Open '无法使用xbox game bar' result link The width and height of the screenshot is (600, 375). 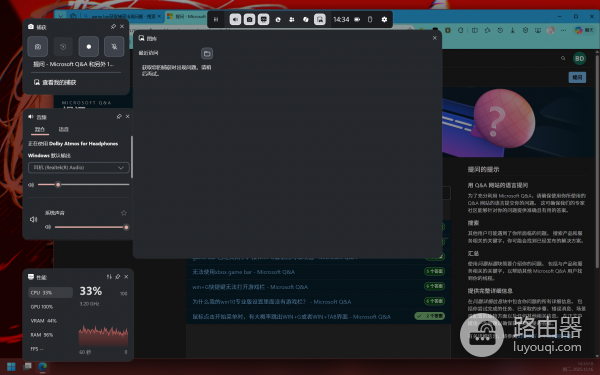click(x=243, y=272)
